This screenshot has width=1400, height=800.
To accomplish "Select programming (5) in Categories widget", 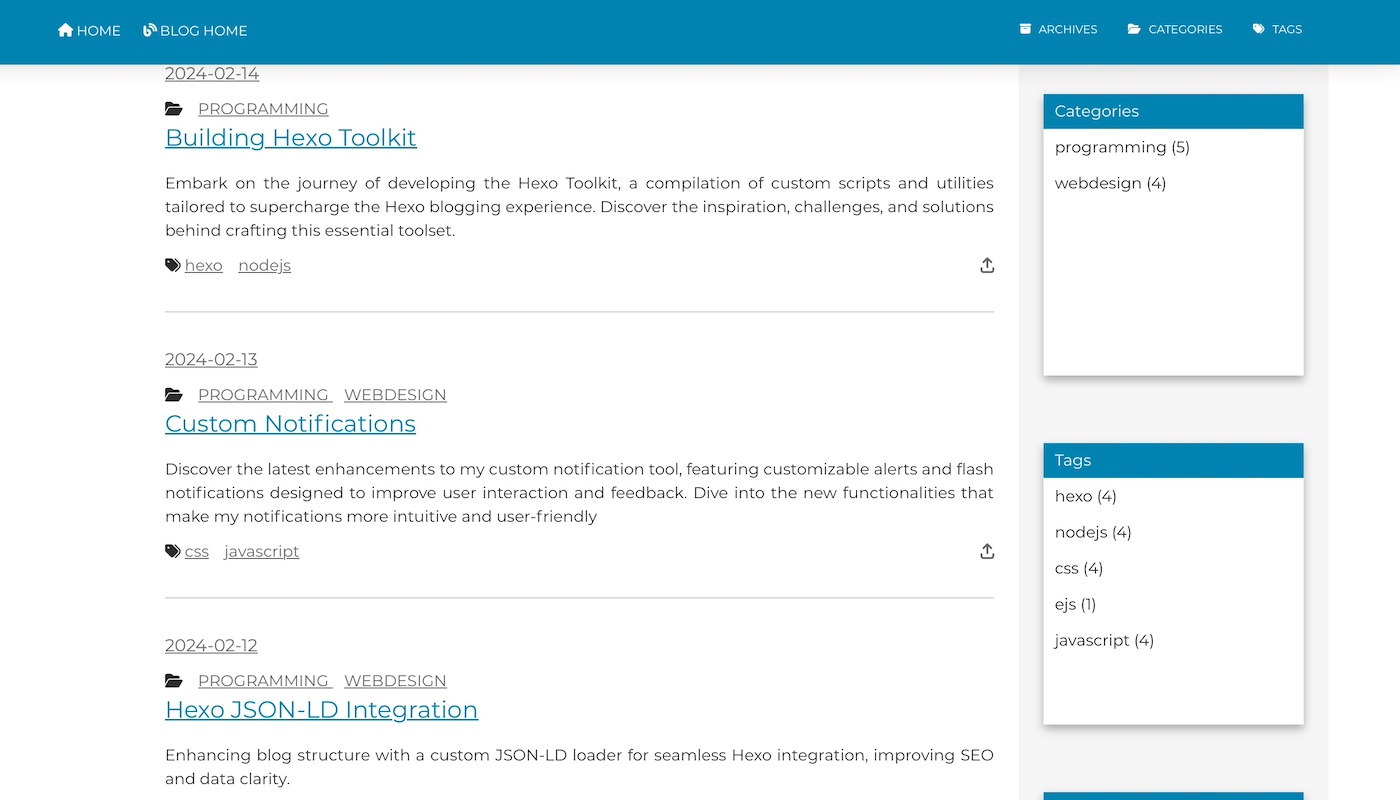I will click(1122, 147).
